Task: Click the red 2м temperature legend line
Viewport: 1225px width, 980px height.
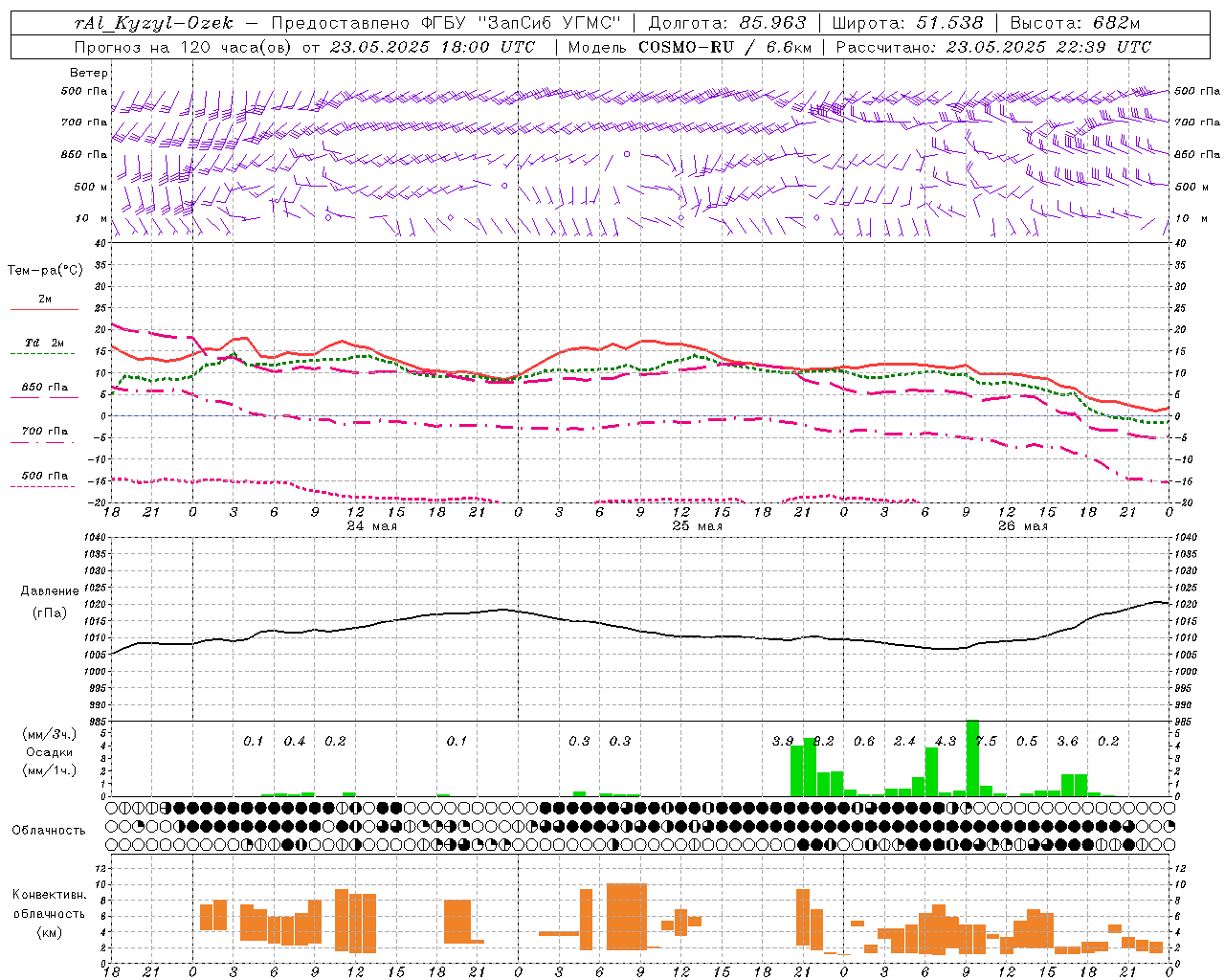Action: coord(44,309)
